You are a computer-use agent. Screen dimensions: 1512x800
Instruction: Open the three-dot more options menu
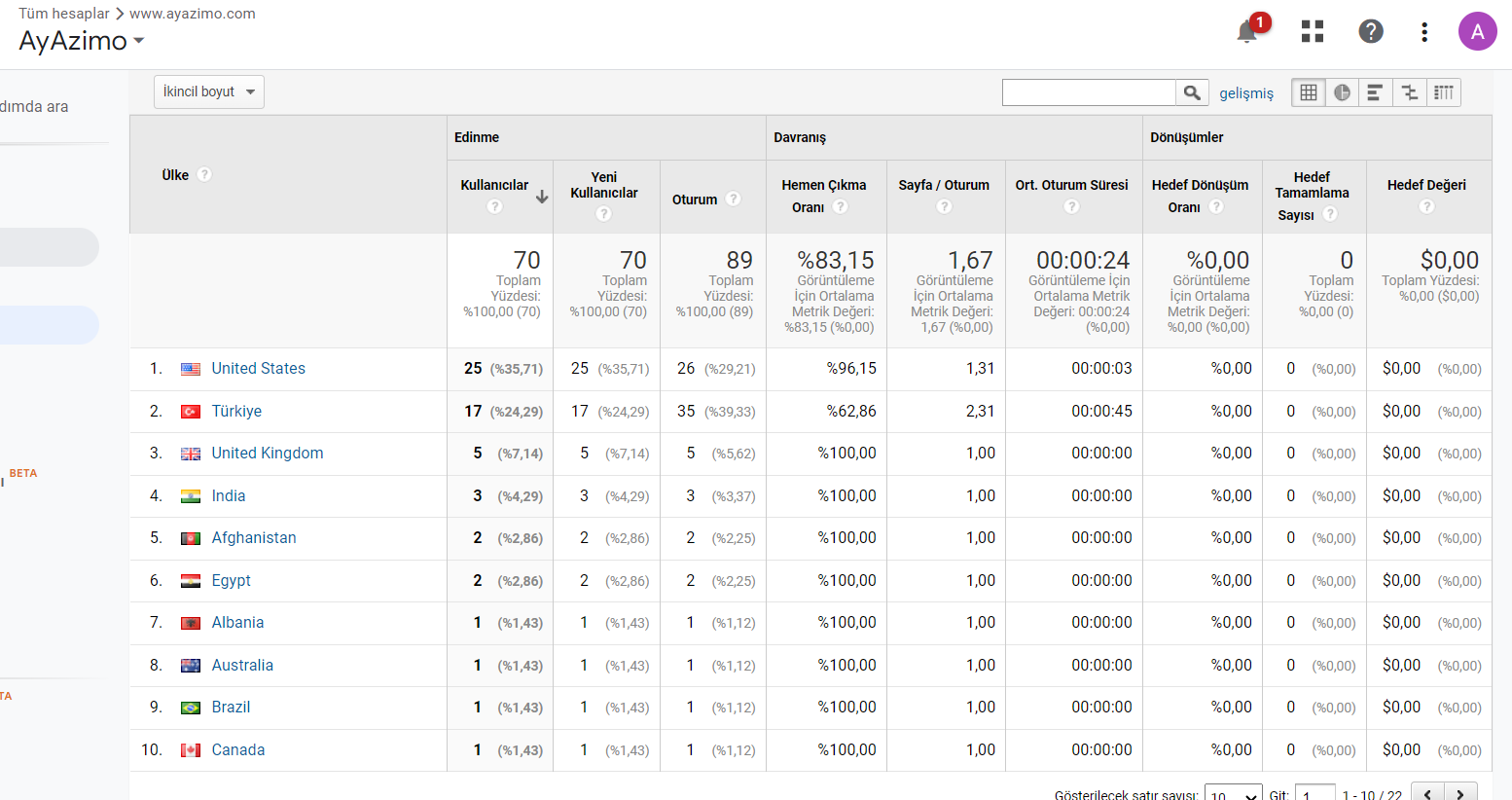point(1424,32)
